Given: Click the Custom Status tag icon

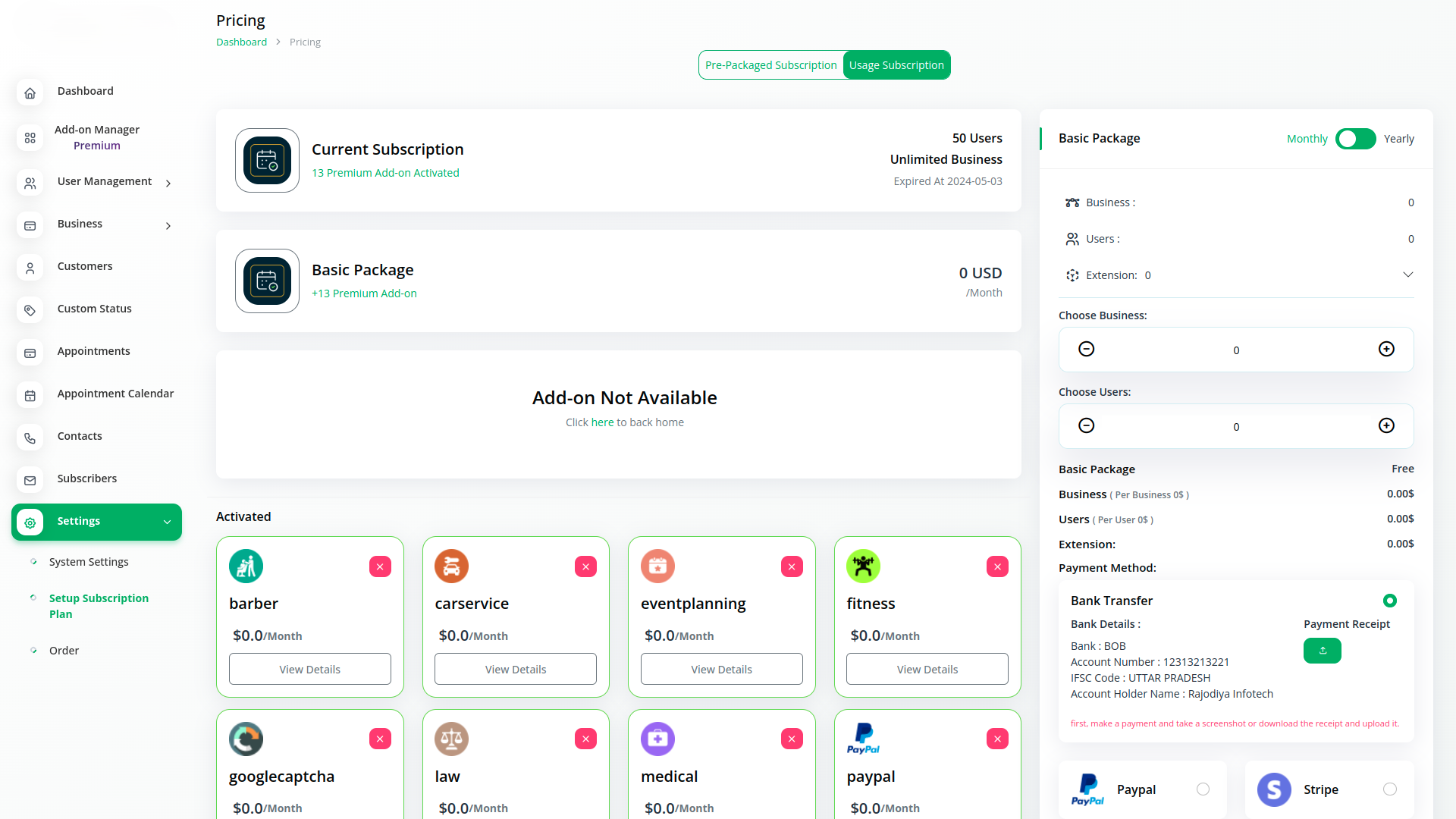Looking at the screenshot, I should coord(30,310).
